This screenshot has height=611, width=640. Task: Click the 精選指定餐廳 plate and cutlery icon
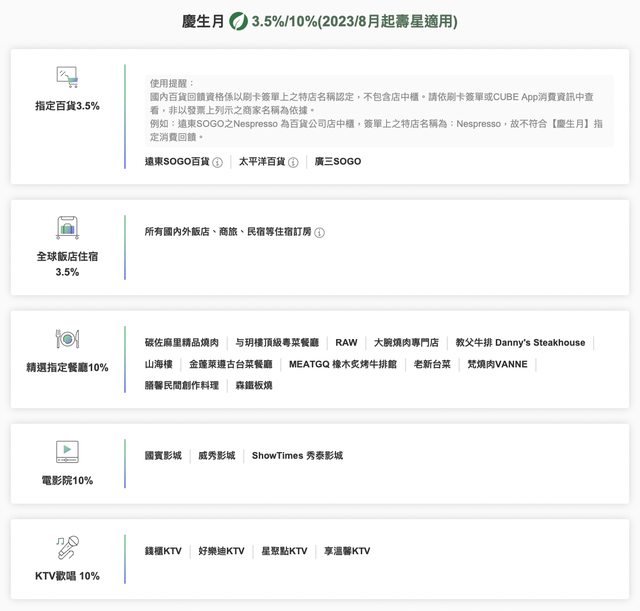pyautogui.click(x=67, y=339)
